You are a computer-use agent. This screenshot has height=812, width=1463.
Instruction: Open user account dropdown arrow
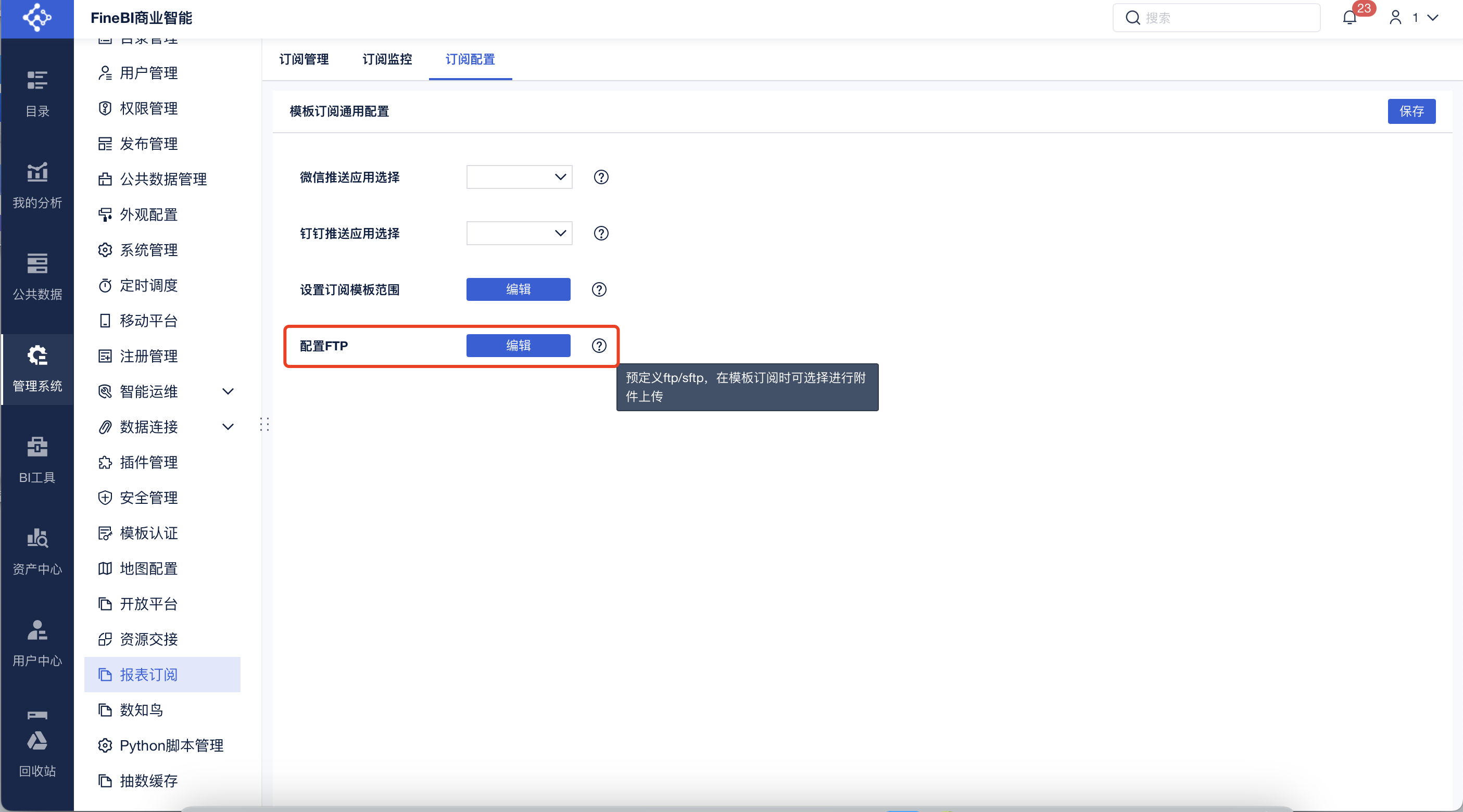tap(1432, 18)
